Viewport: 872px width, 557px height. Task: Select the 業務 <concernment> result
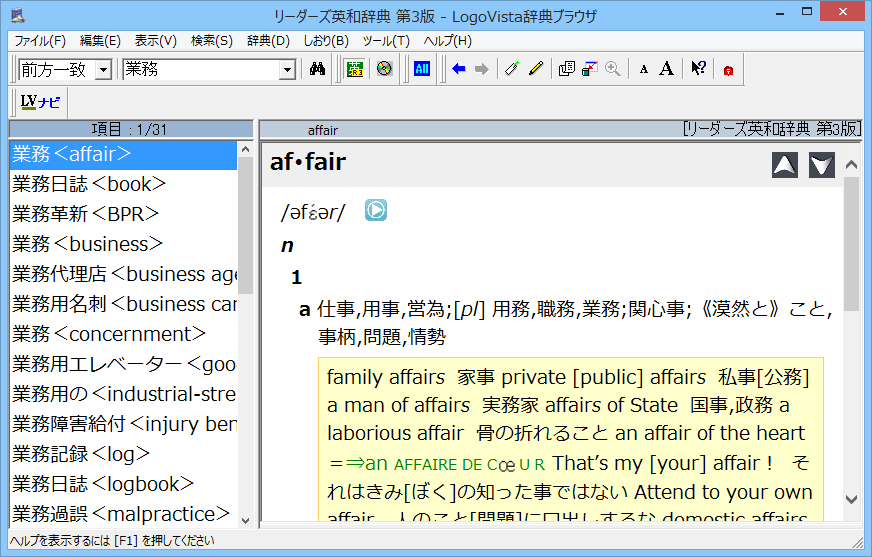123,334
